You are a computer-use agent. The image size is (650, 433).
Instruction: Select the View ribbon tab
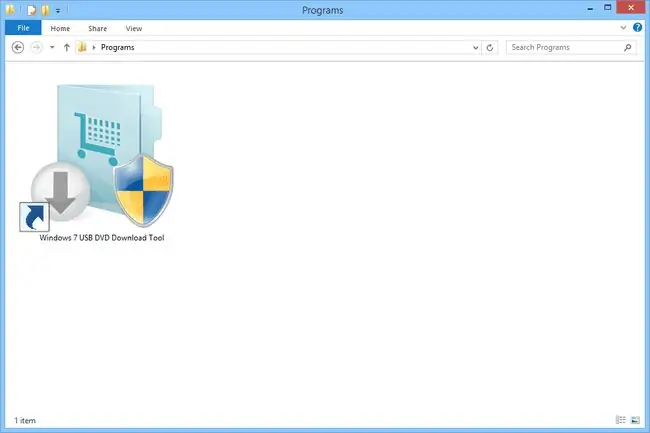133,29
